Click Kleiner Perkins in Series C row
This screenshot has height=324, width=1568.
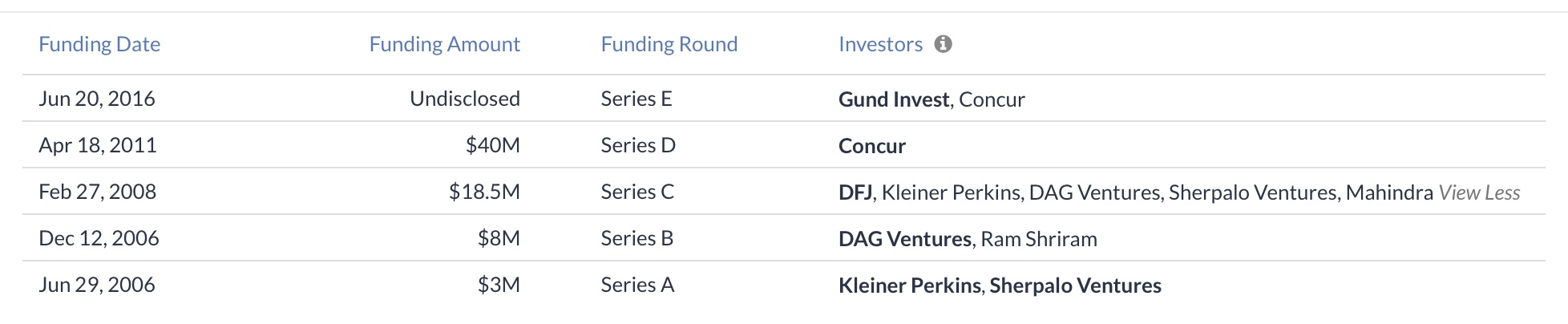[951, 192]
